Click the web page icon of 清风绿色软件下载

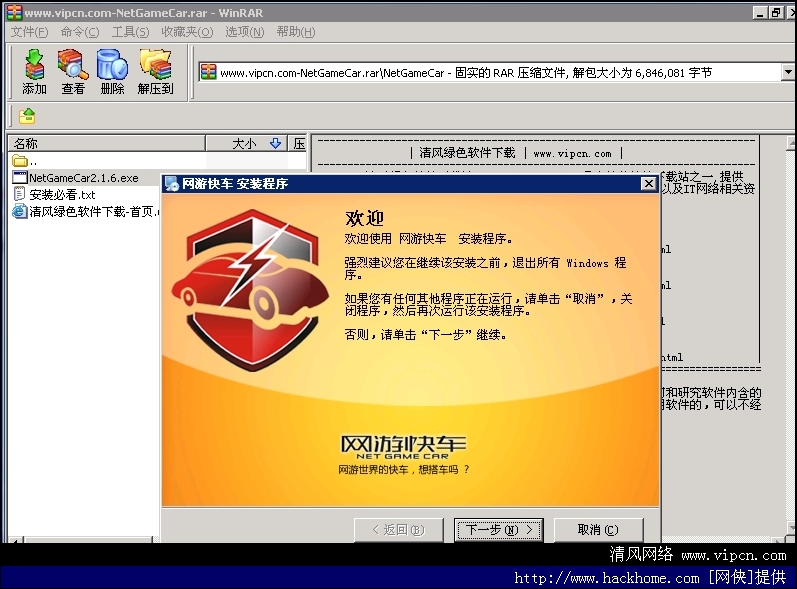[19, 211]
